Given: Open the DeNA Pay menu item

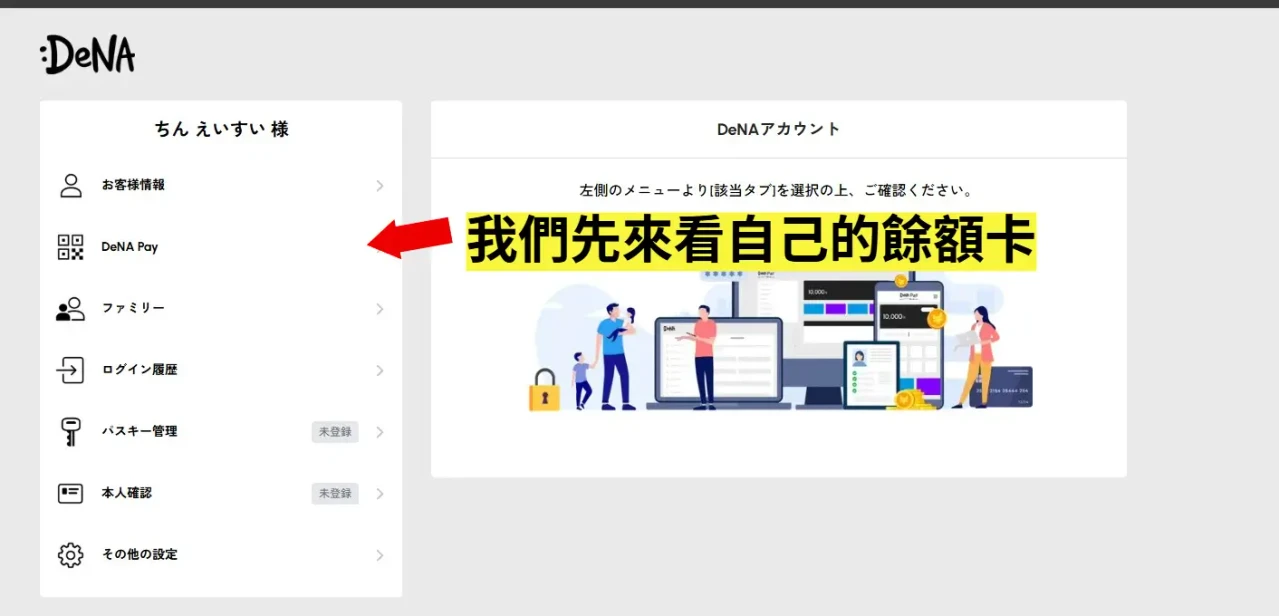Looking at the screenshot, I should 221,247.
